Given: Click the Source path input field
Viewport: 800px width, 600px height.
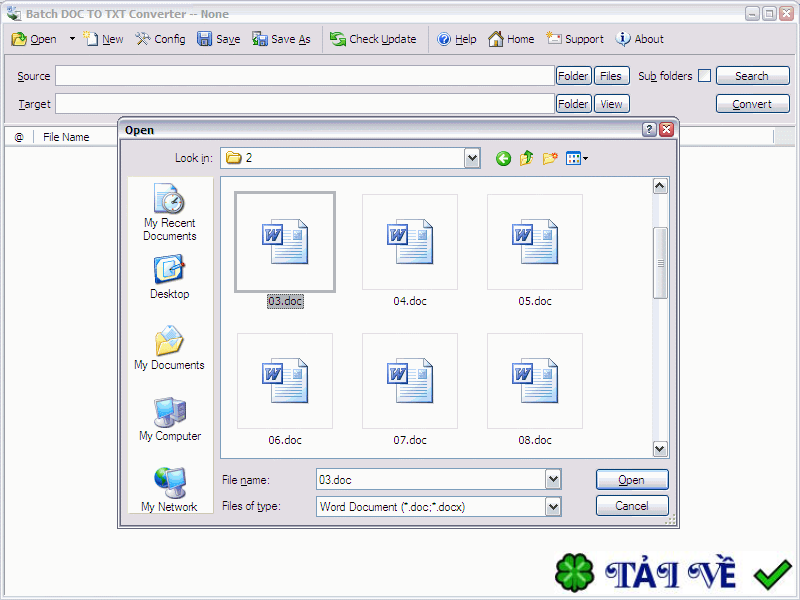Looking at the screenshot, I should pos(305,76).
